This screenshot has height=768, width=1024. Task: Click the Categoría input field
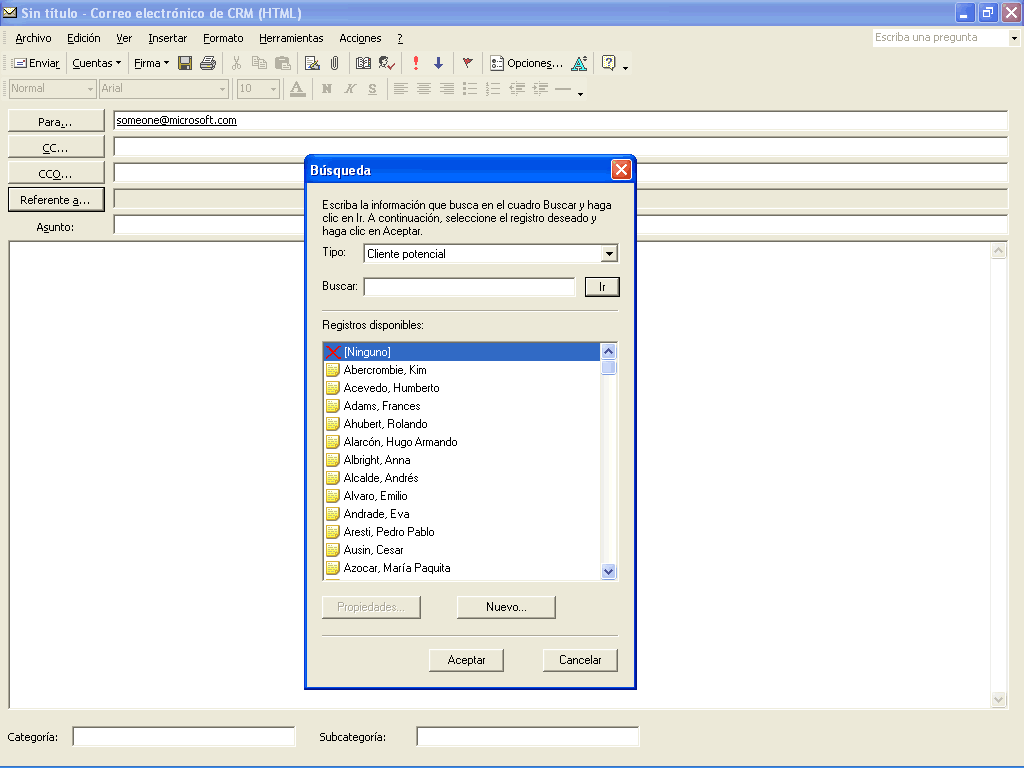tap(184, 737)
